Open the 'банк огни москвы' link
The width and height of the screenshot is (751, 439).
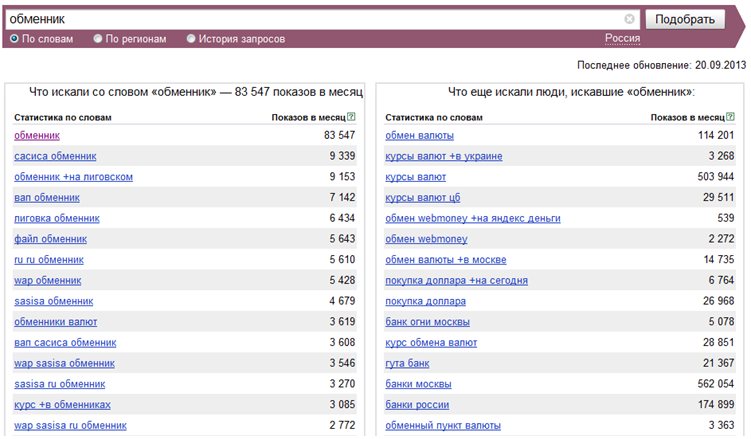[x=427, y=322]
